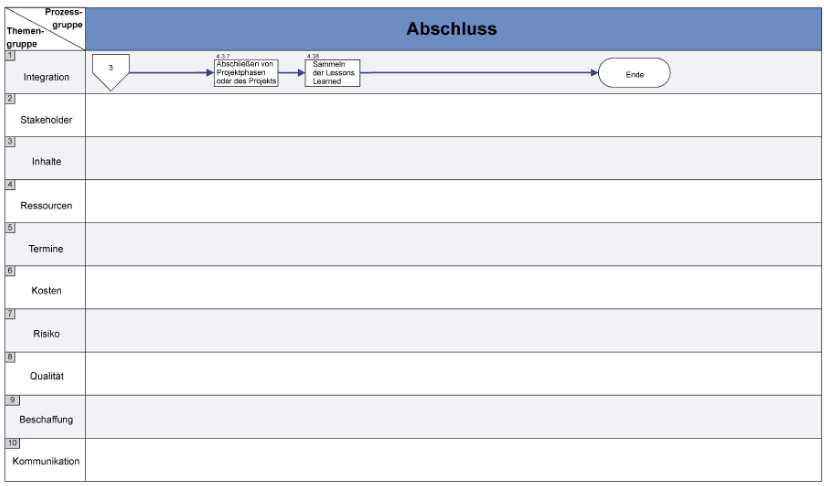This screenshot has height=486, width=824.
Task: Click the Stakeholder row label
Action: coord(46,120)
